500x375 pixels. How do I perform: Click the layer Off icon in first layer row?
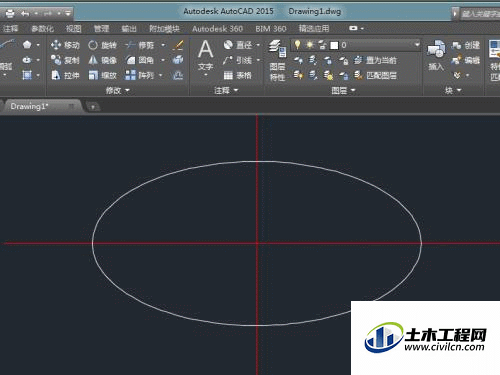pos(298,60)
